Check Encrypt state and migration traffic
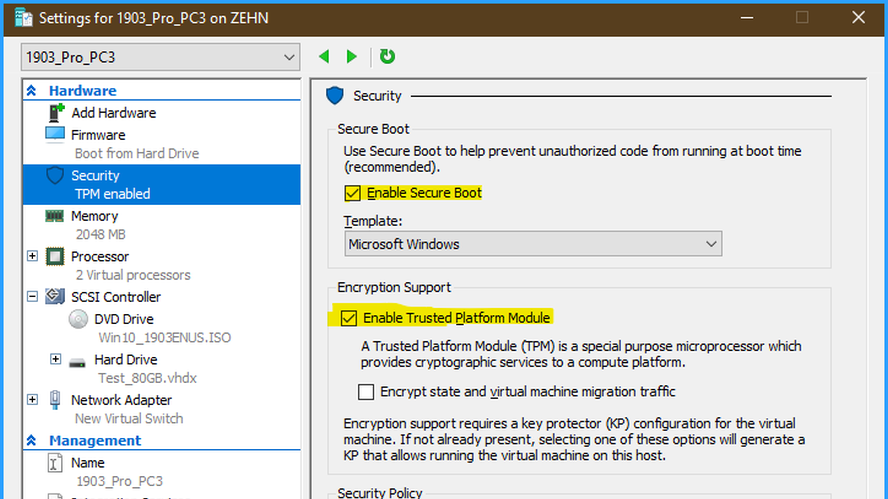 [x=366, y=392]
